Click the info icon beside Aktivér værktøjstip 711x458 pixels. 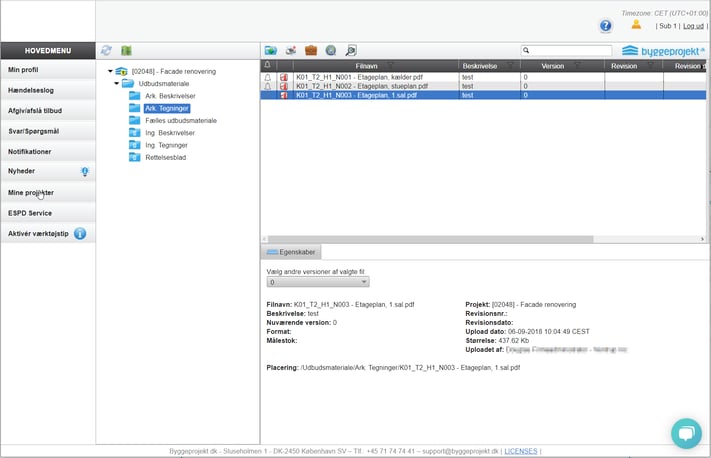(80, 234)
